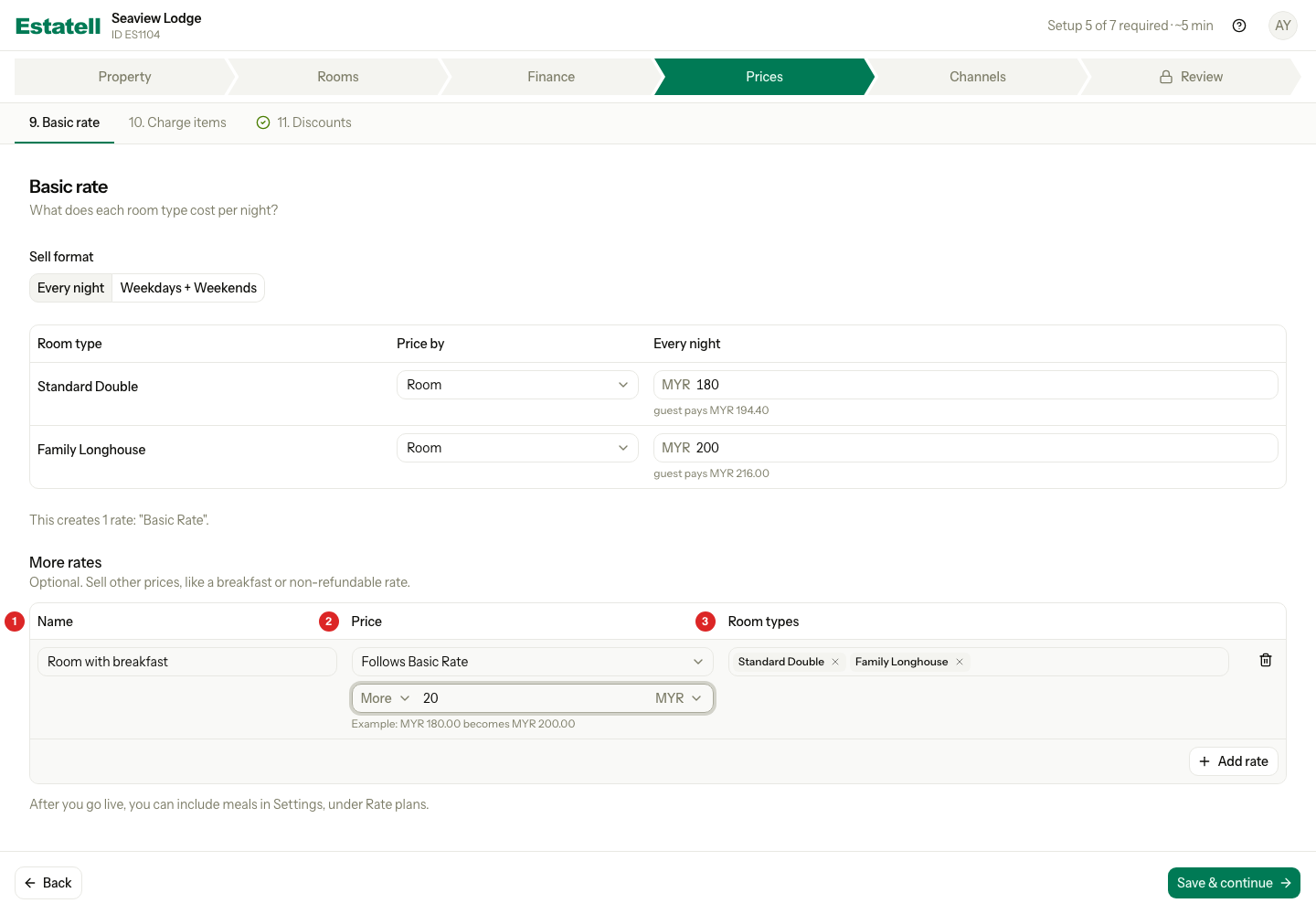Open the locked Review step
Viewport: 1316px width, 914px height.
click(x=1191, y=77)
